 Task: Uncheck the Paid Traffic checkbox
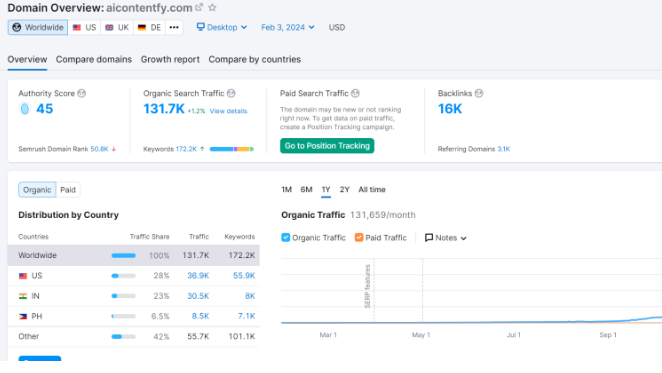359,237
